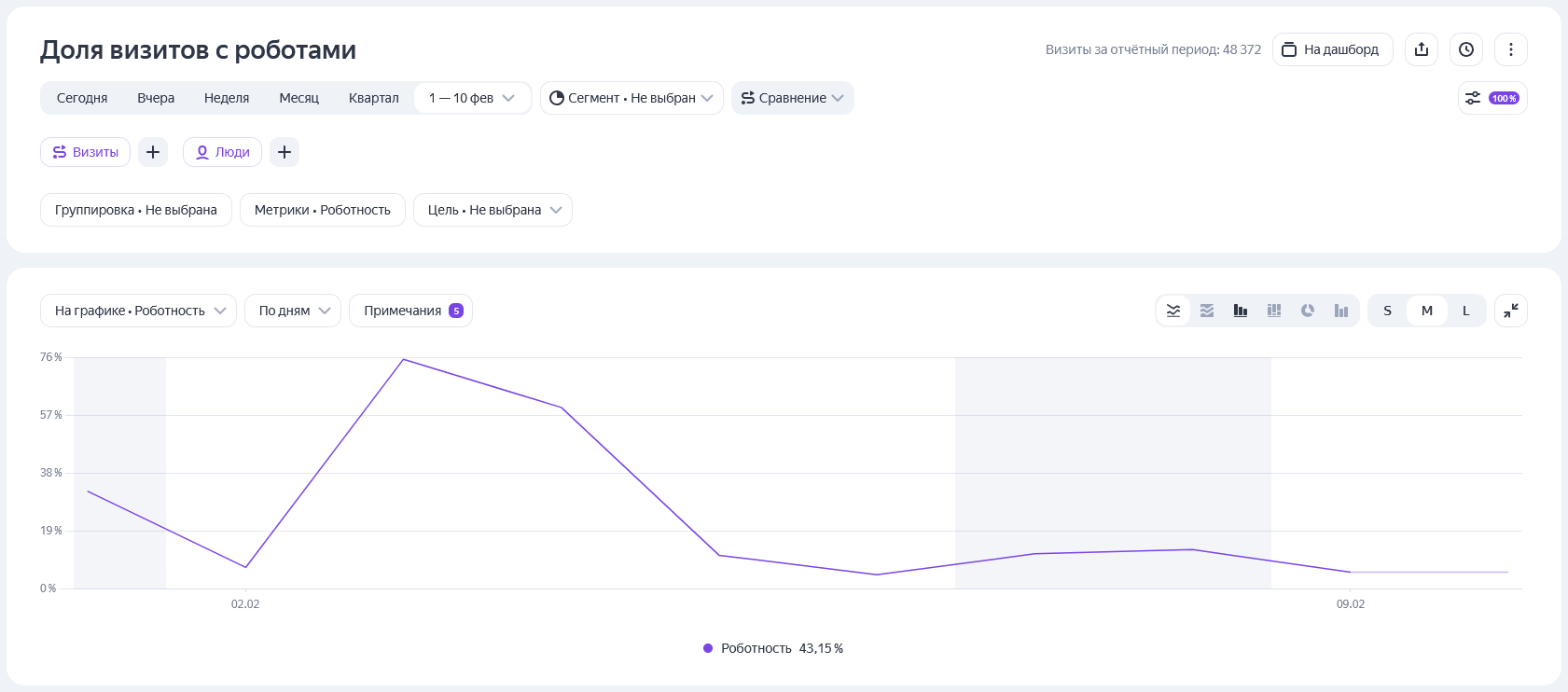Image resolution: width=1568 pixels, height=692 pixels.
Task: Switch to the pie chart view
Action: click(1307, 311)
